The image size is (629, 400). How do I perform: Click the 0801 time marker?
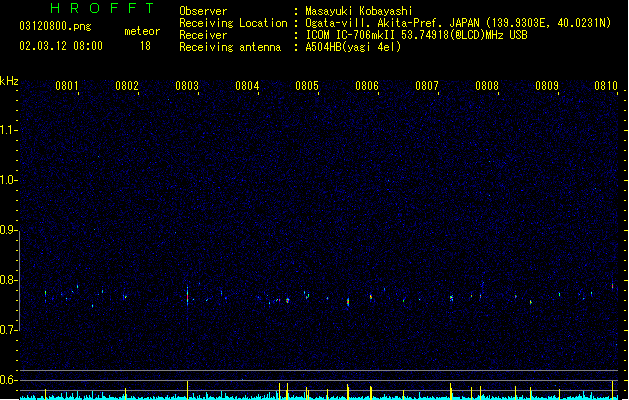pyautogui.click(x=67, y=86)
